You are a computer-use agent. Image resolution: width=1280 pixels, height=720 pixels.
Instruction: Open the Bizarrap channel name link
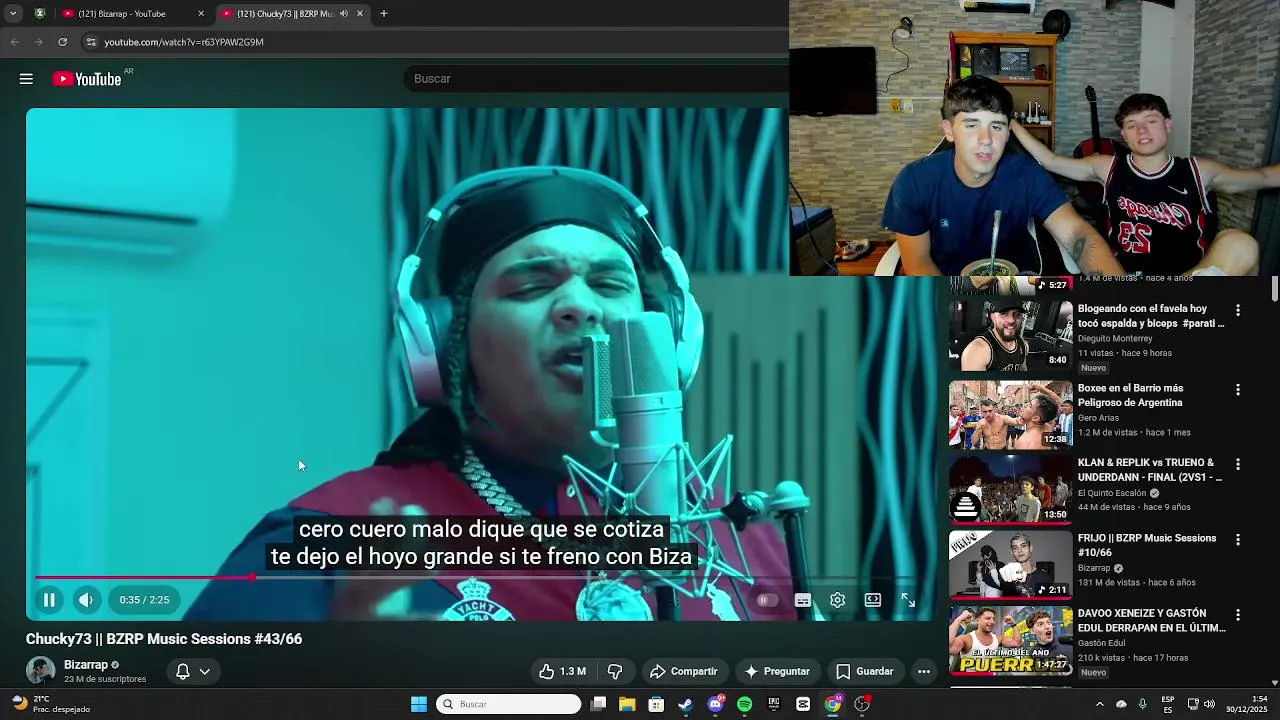tap(86, 665)
